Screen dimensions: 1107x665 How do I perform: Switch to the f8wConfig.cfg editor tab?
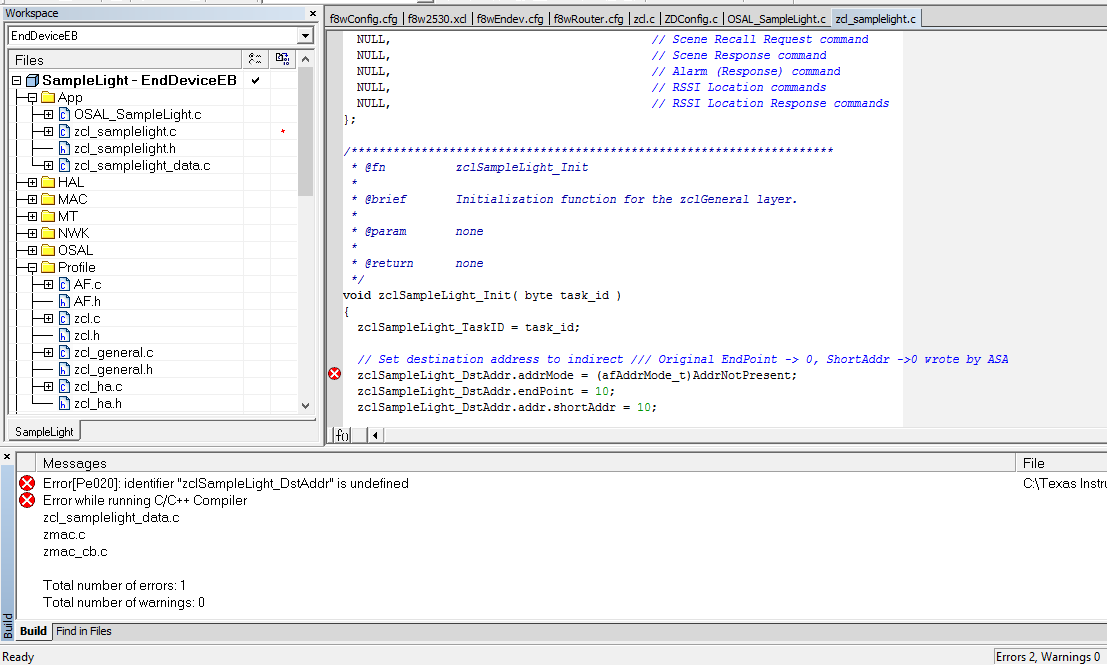point(364,19)
